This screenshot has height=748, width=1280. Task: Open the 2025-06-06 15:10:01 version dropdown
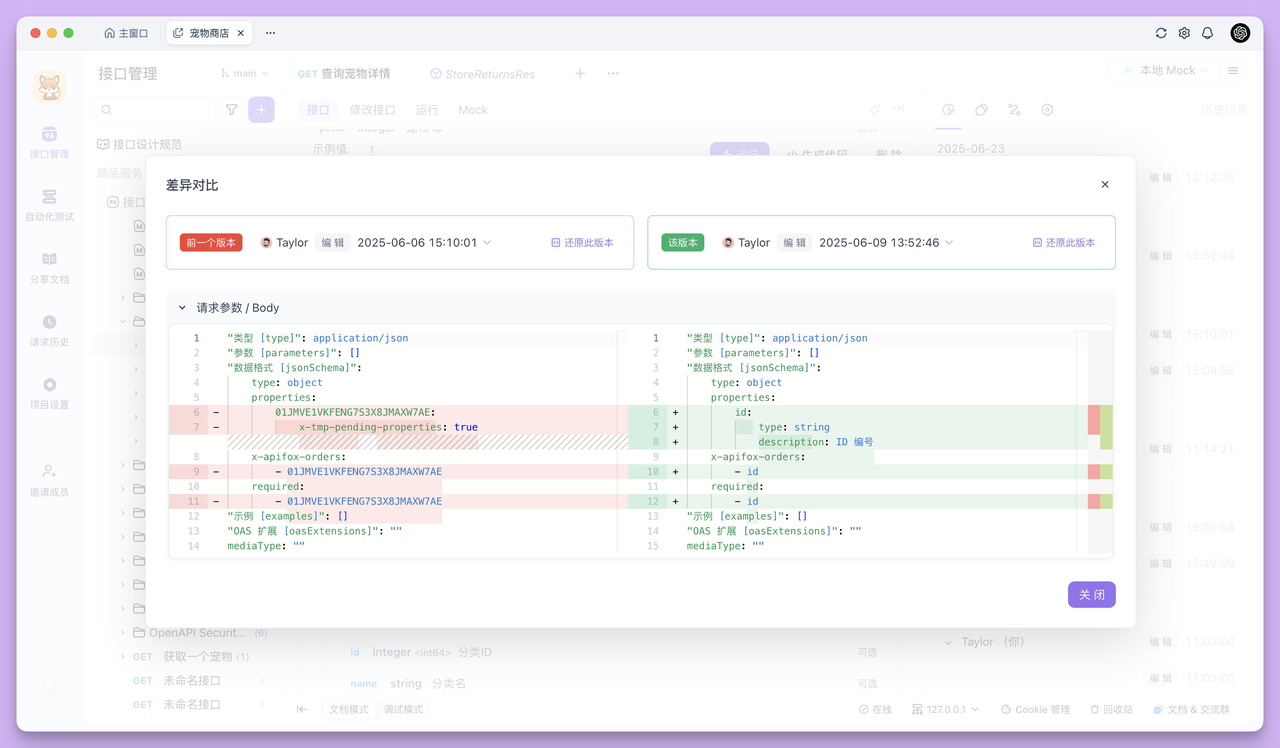(425, 243)
